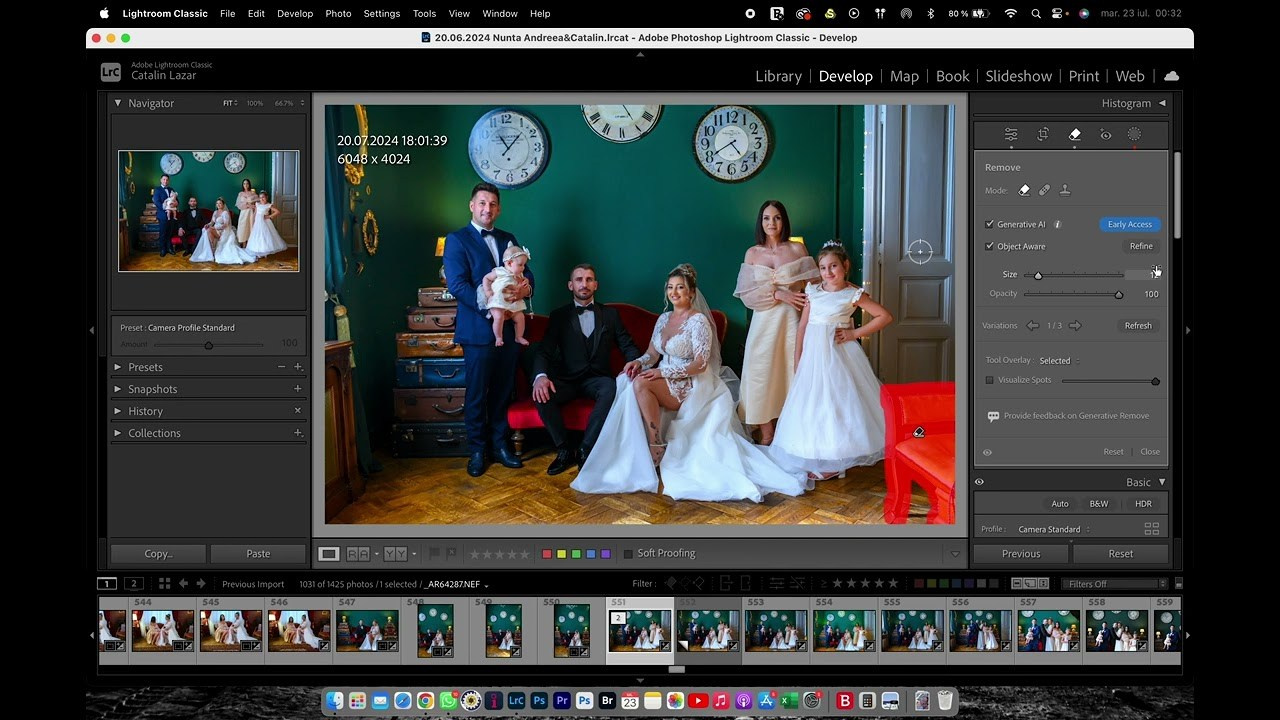Disable the Generative AI checkbox
This screenshot has width=1280, height=720.
click(990, 224)
